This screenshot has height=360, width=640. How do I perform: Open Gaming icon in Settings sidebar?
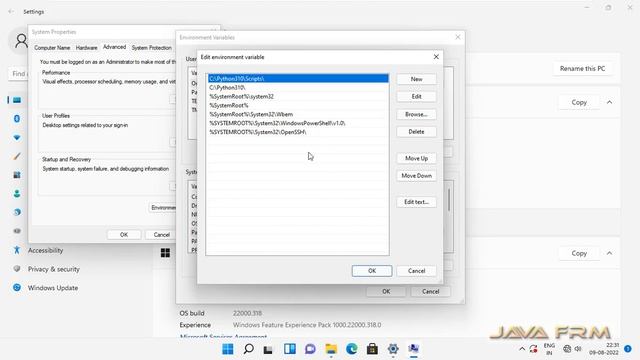tap(17, 231)
